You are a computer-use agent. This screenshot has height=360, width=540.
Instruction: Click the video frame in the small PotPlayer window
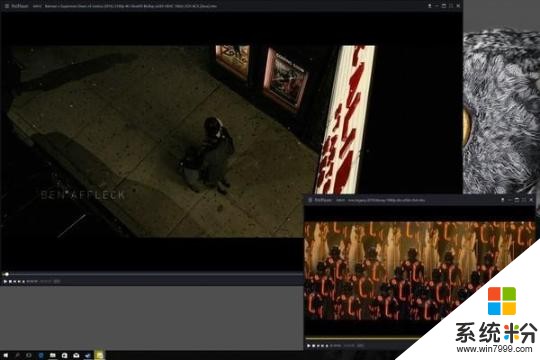(x=418, y=271)
